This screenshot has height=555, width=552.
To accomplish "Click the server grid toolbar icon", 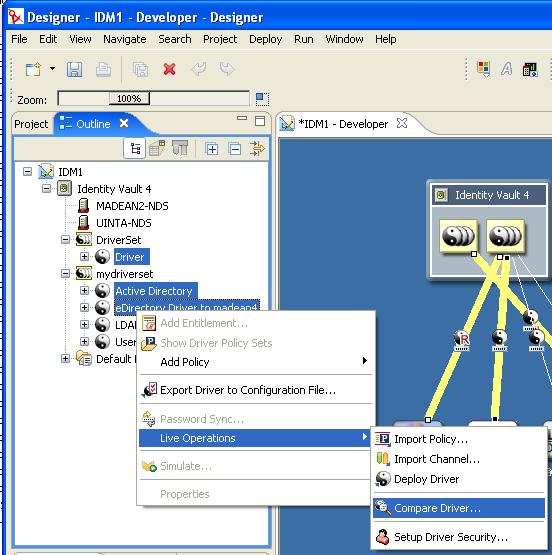I will click(x=530, y=69).
